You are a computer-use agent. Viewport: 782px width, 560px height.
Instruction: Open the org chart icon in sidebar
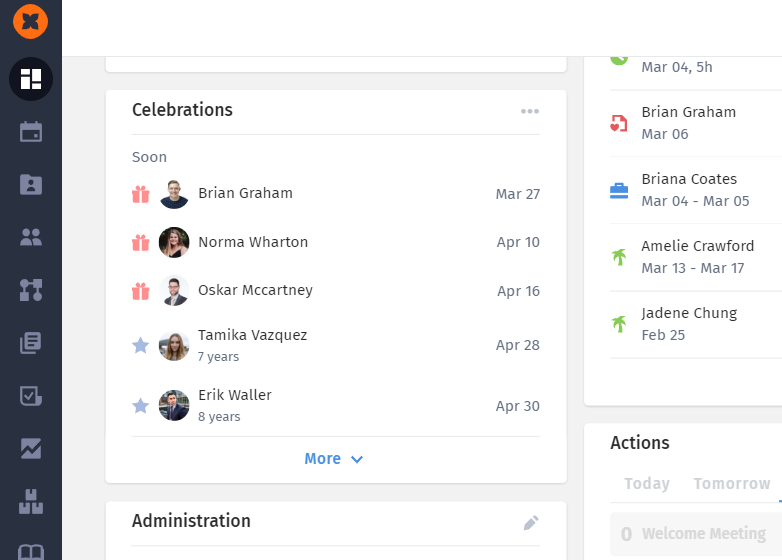(x=31, y=290)
